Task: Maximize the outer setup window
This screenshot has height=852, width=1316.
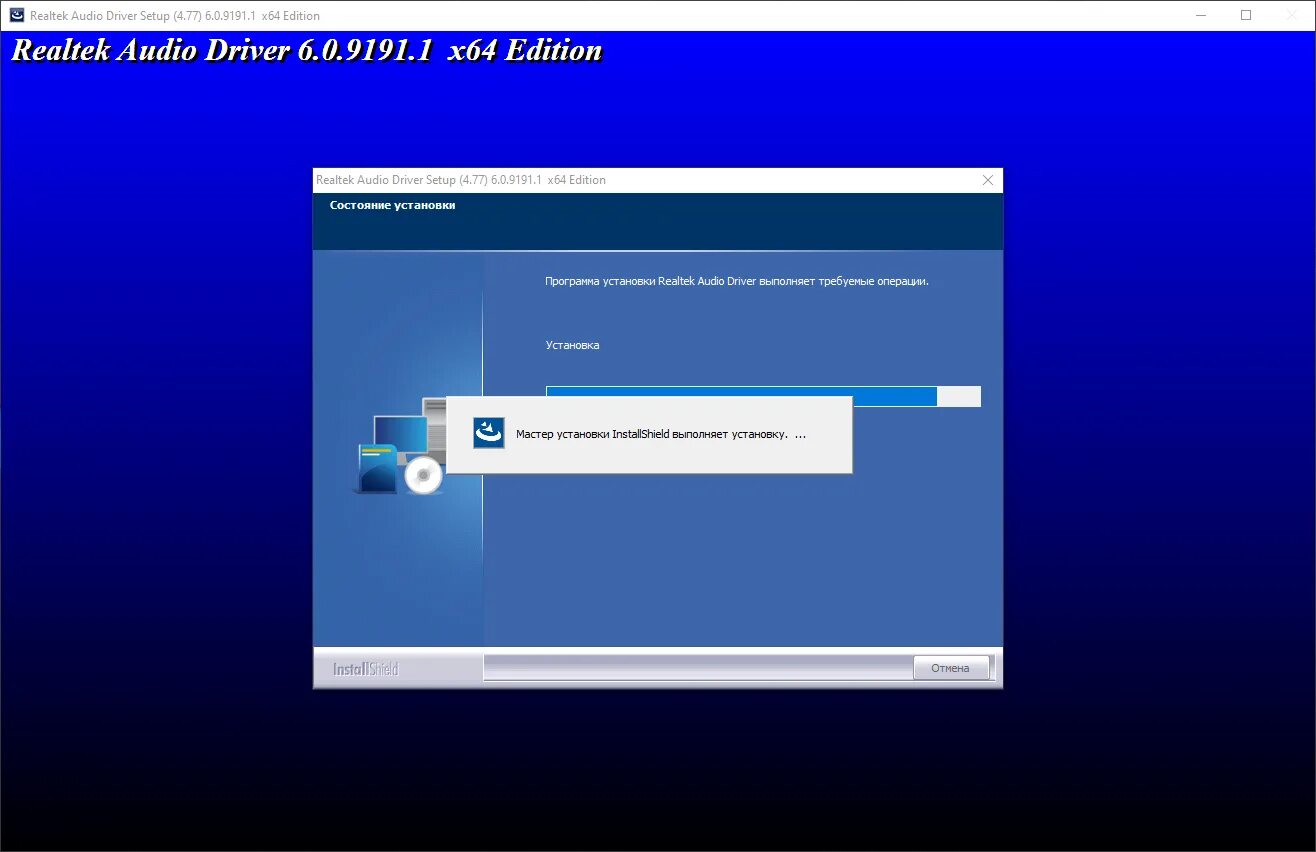Action: pos(1246,15)
